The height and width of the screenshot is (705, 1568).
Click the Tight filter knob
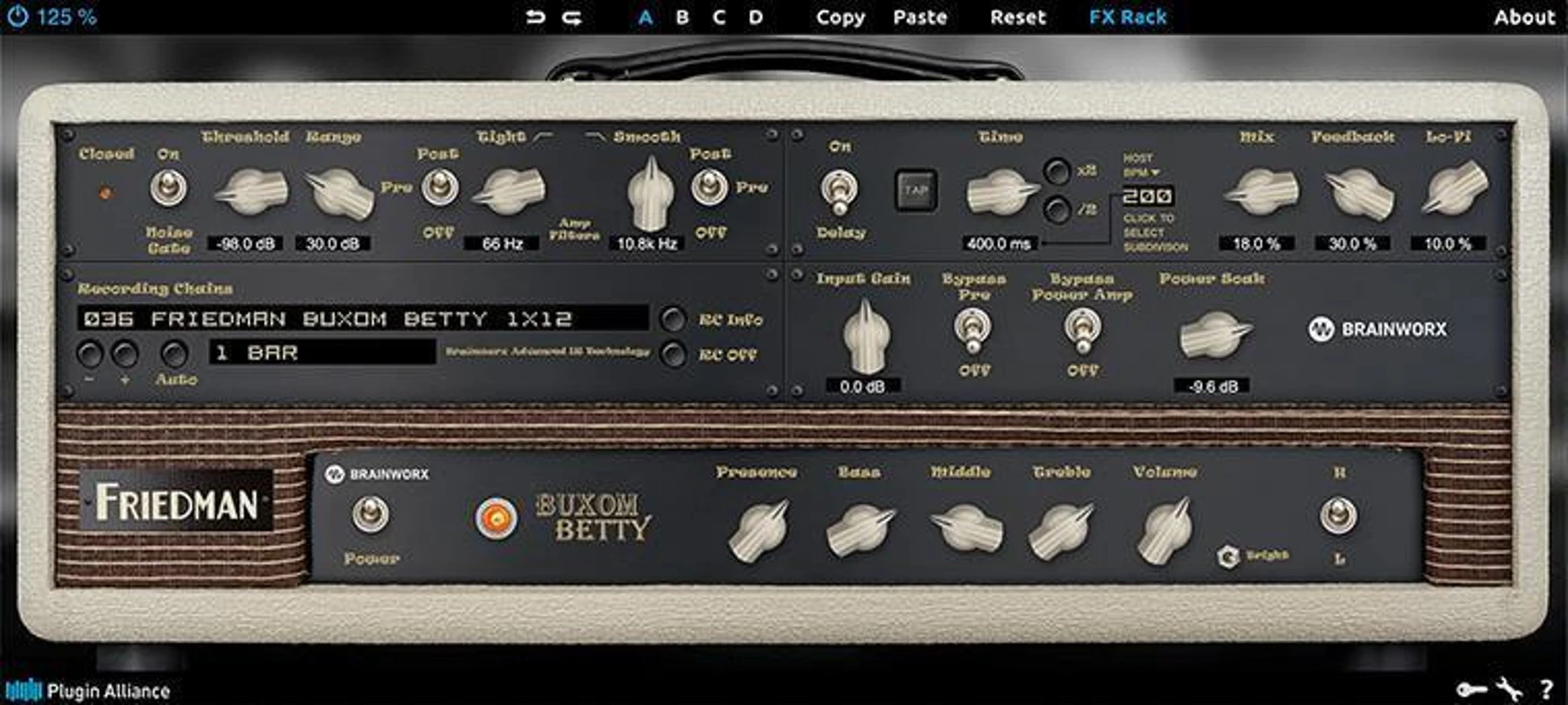pos(509,192)
